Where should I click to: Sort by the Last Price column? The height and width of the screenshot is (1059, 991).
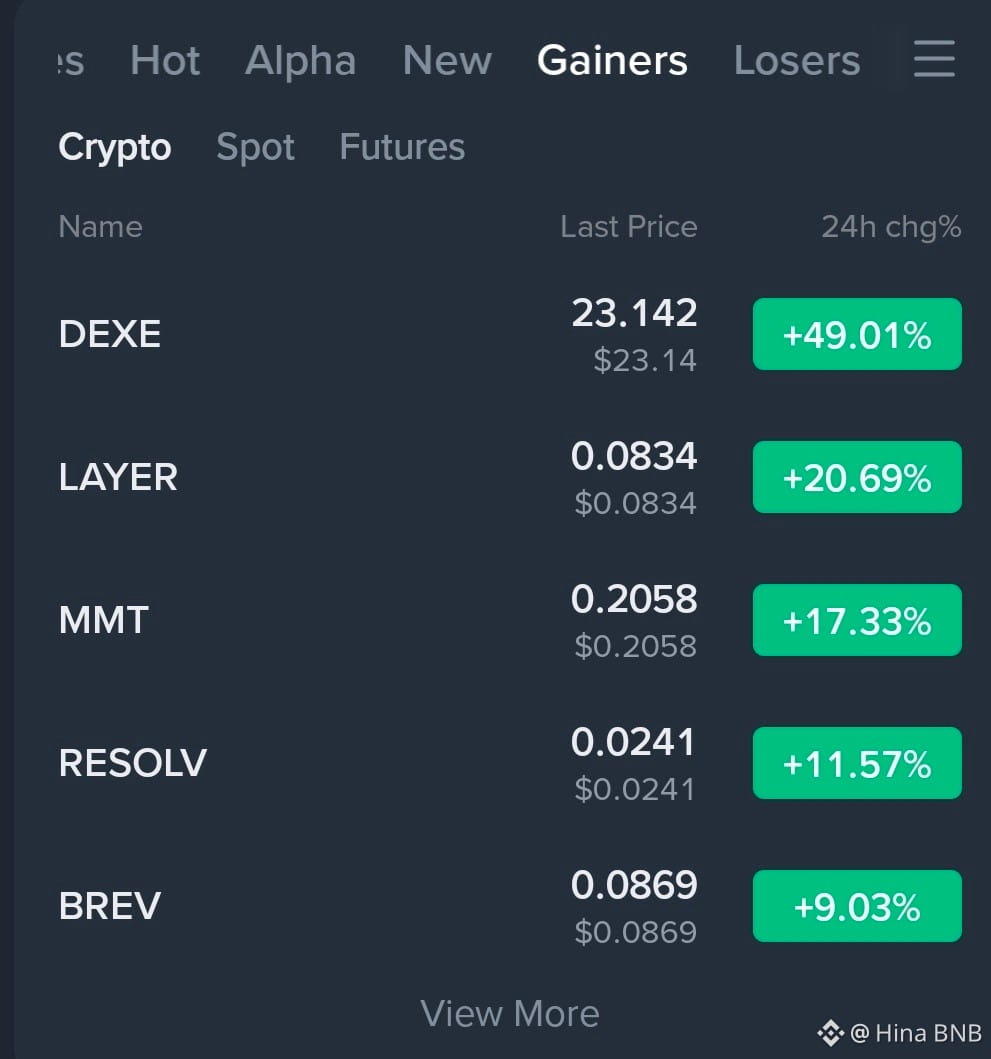point(629,226)
